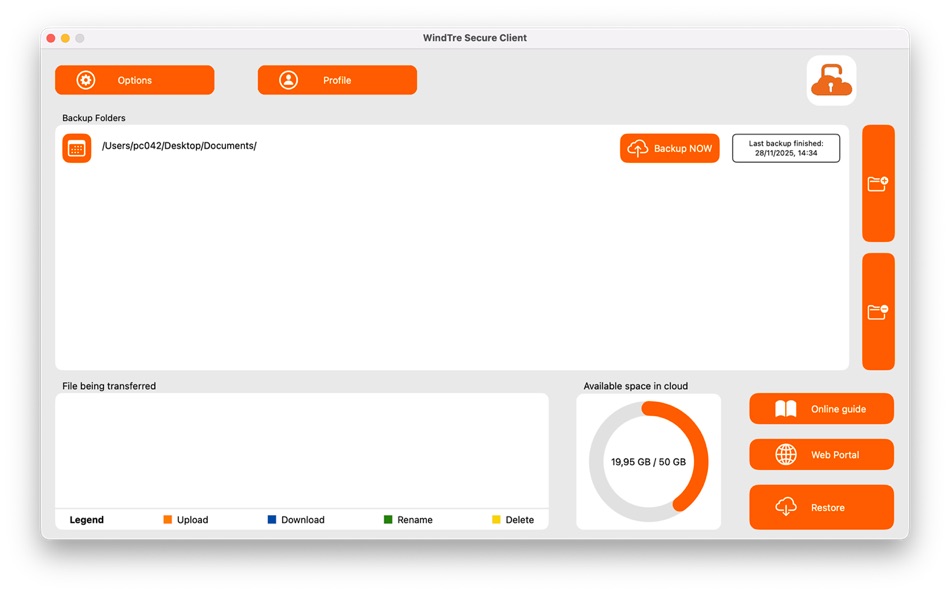
Task: Click the cloud storage usage ring
Action: (648, 460)
